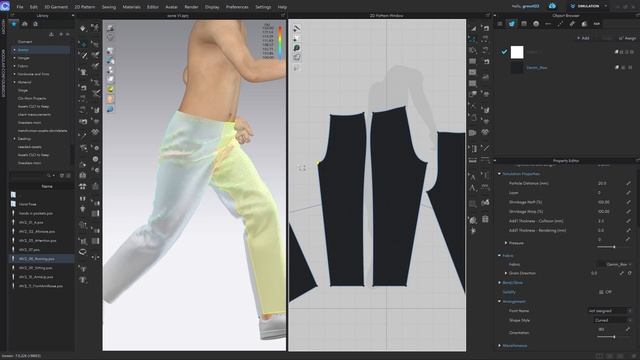Collapse the Arrangement section
Screen dimensions: 640x360
pyautogui.click(x=499, y=301)
